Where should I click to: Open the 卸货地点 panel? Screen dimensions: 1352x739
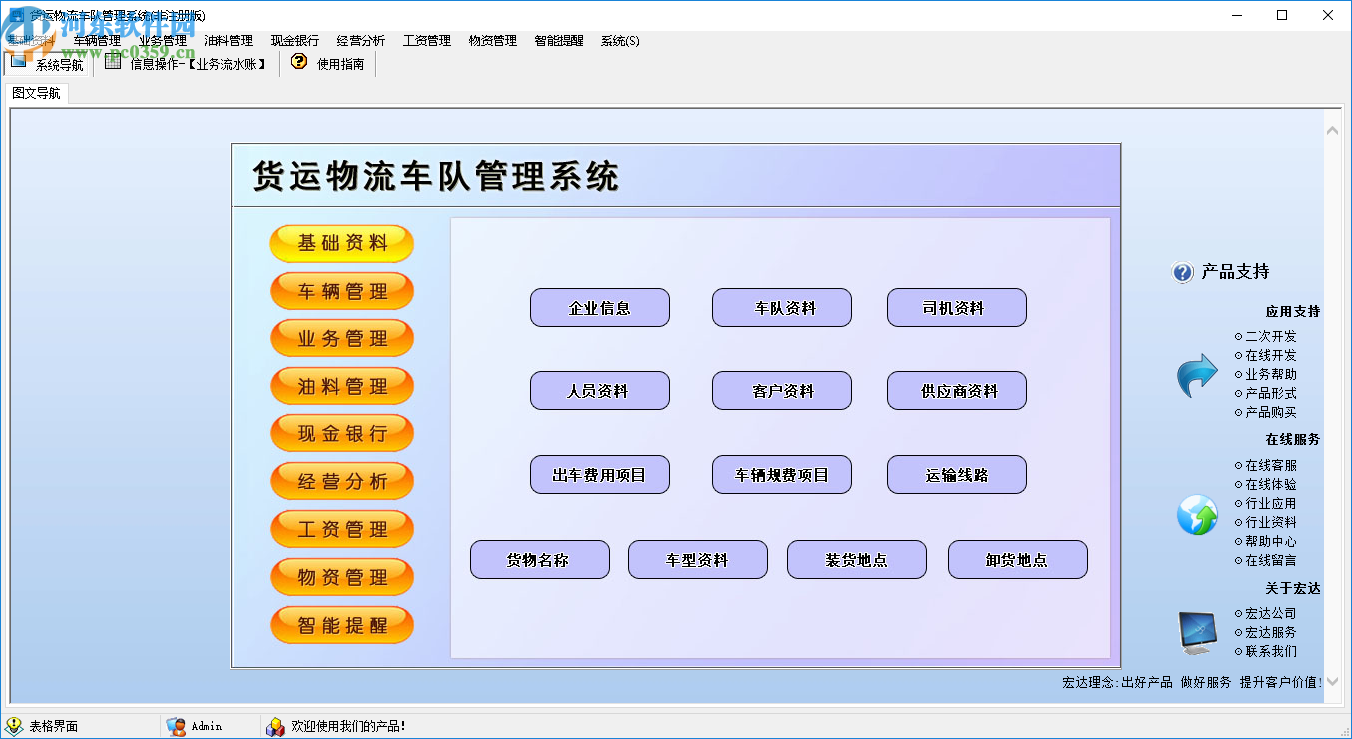1017,560
